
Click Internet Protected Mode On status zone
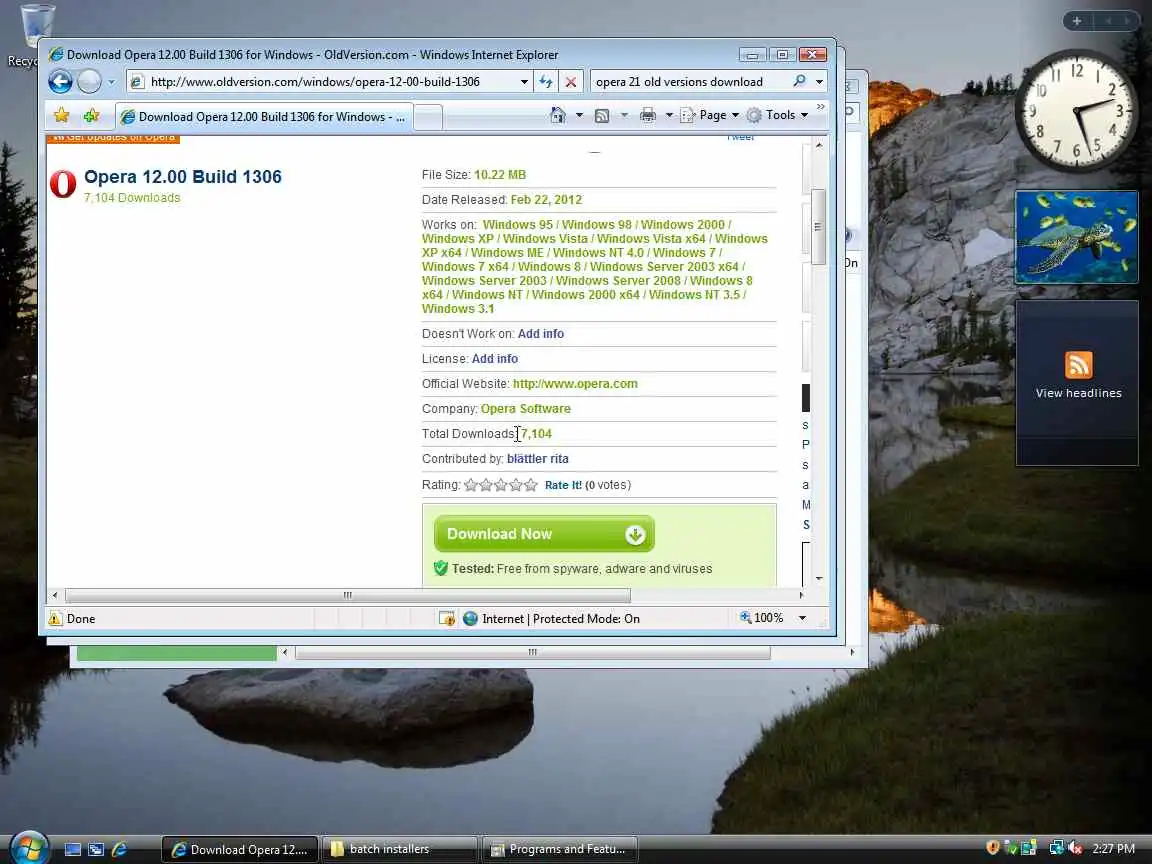[x=552, y=619]
